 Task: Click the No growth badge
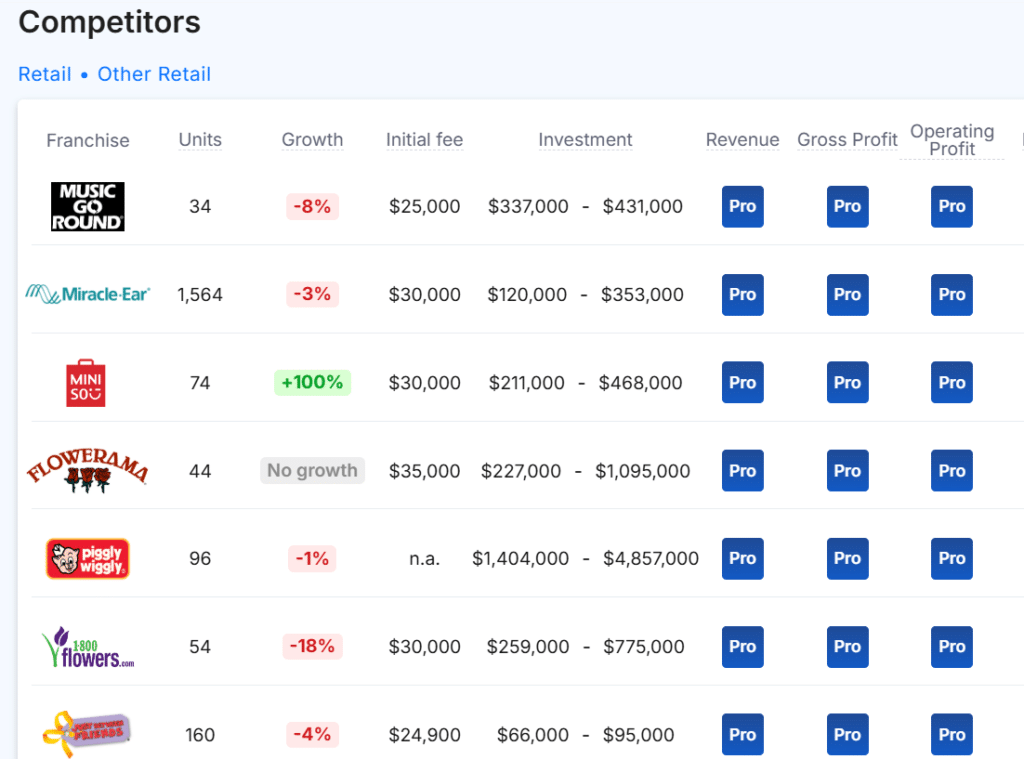[x=312, y=470]
